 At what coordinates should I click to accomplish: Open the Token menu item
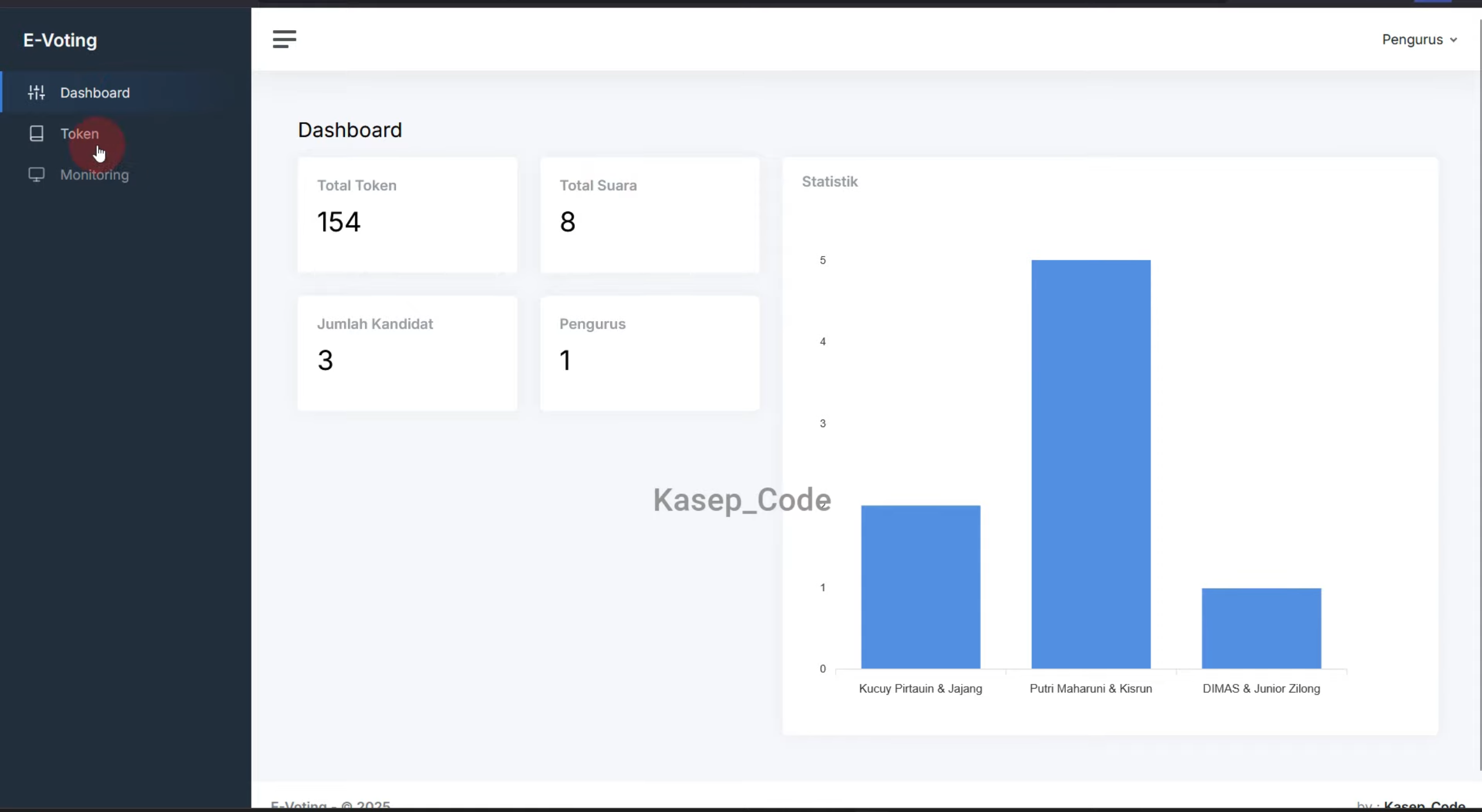[126, 133]
